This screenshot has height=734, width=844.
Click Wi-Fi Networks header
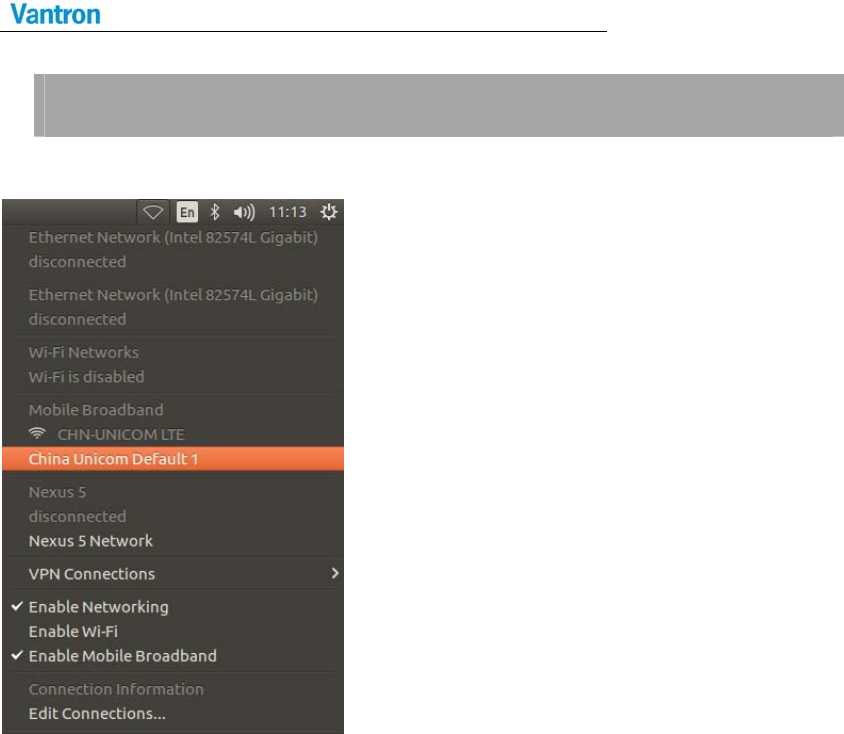pos(83,352)
